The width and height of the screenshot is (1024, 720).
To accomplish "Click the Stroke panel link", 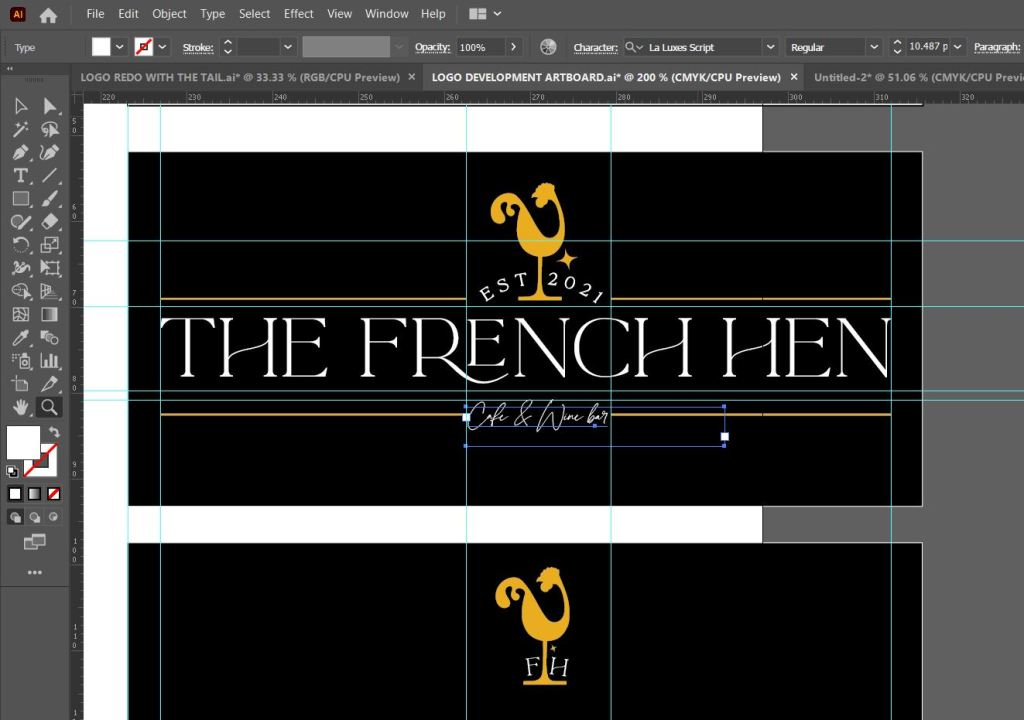I will (197, 47).
